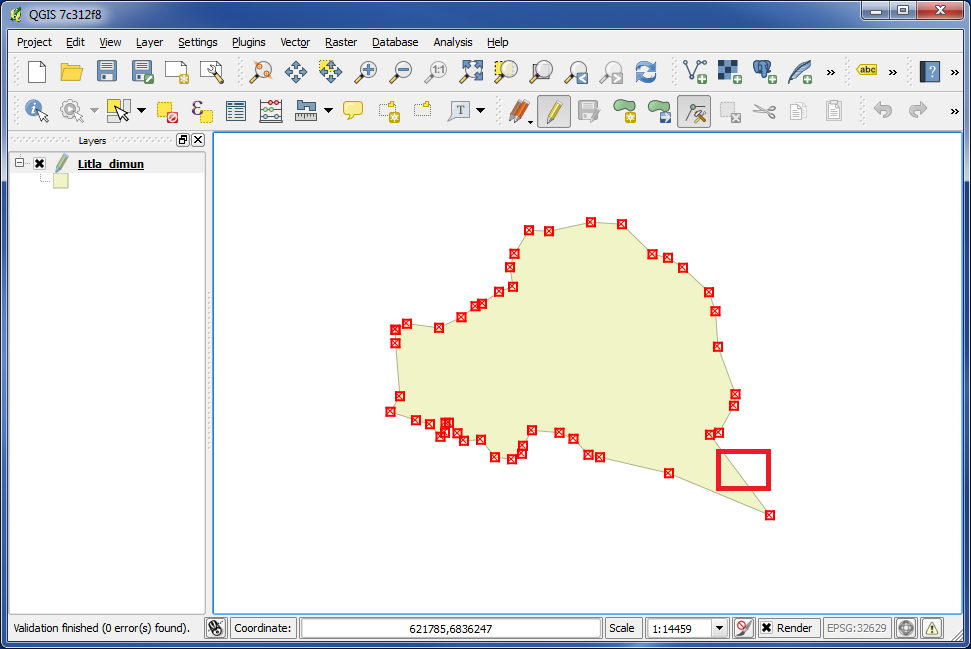Pan map to selection
Viewport: 971px width, 649px height.
(331, 72)
